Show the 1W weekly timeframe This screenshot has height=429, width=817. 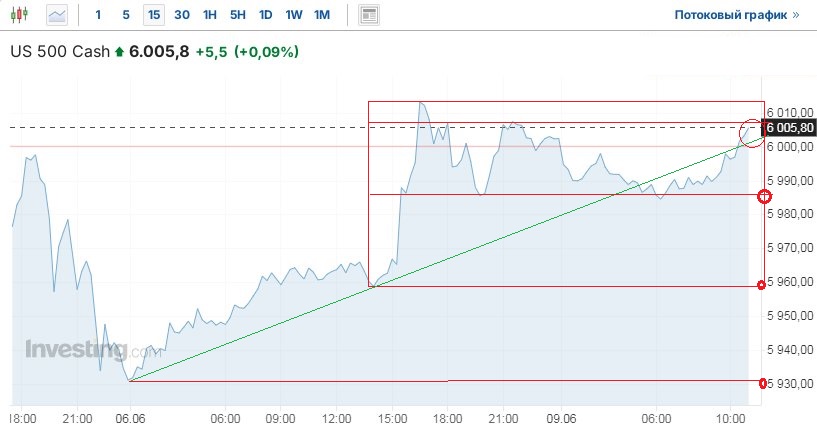pyautogui.click(x=293, y=15)
